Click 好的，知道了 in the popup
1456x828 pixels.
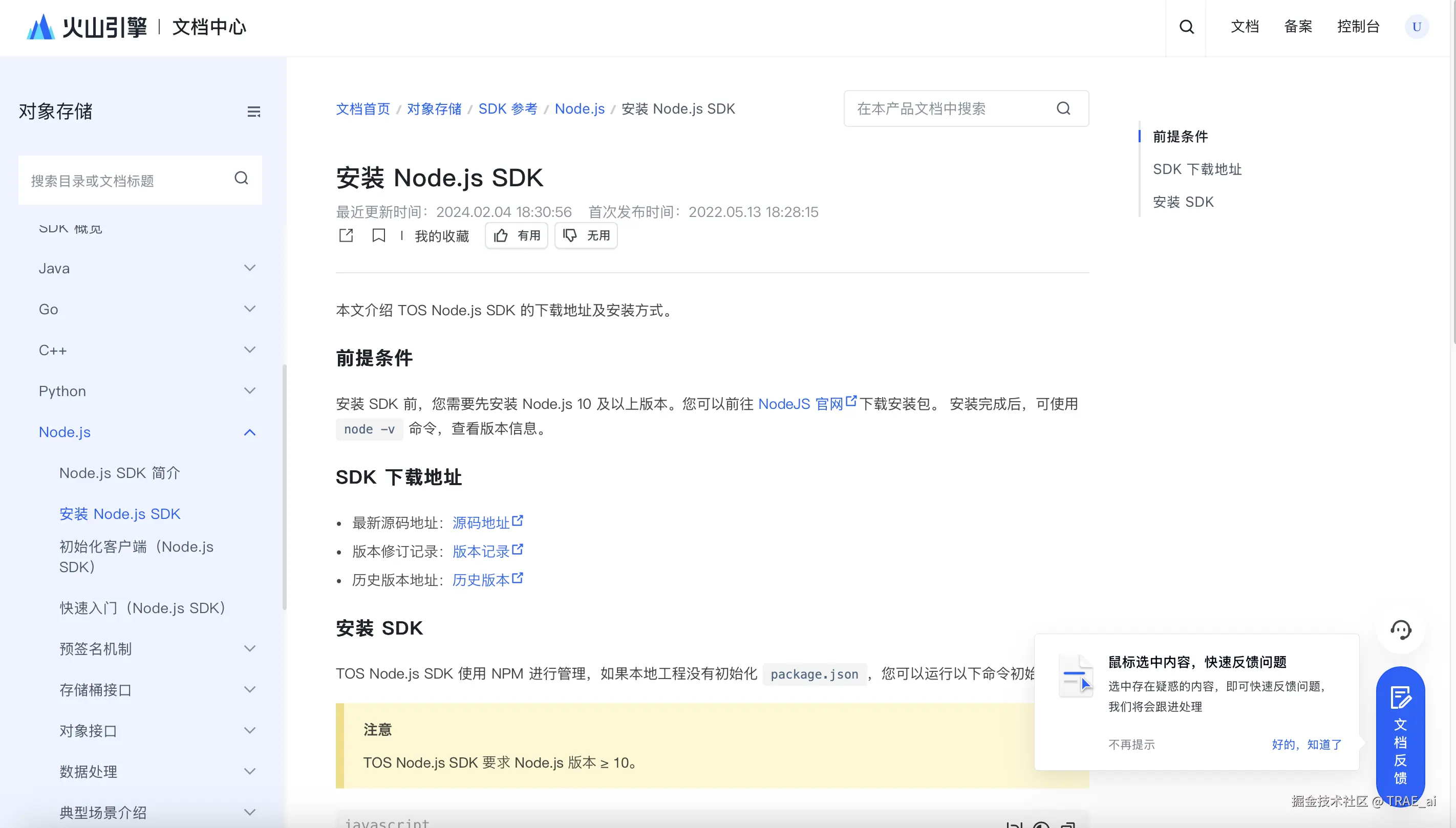1307,745
